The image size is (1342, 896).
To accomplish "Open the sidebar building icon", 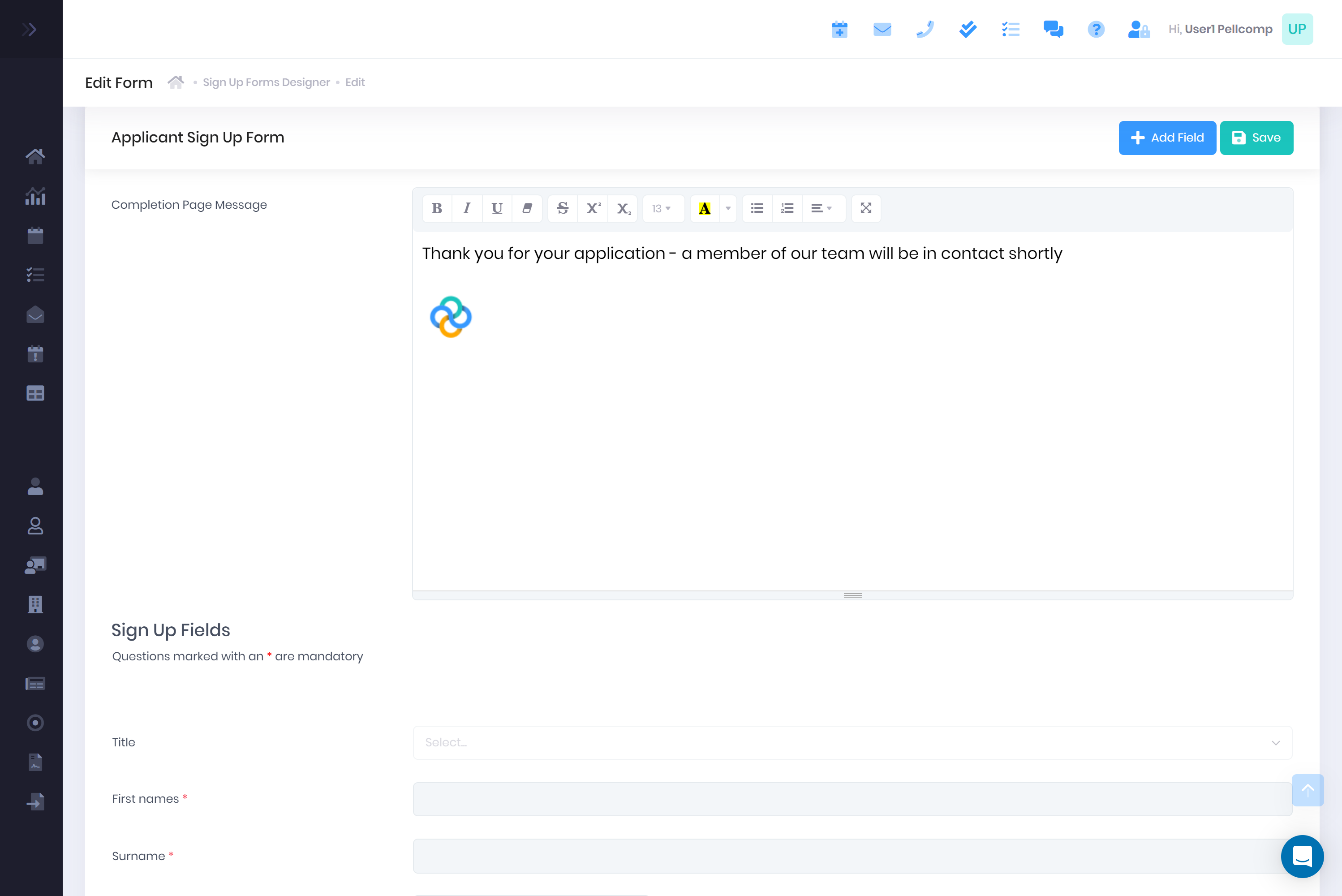I will 35,604.
